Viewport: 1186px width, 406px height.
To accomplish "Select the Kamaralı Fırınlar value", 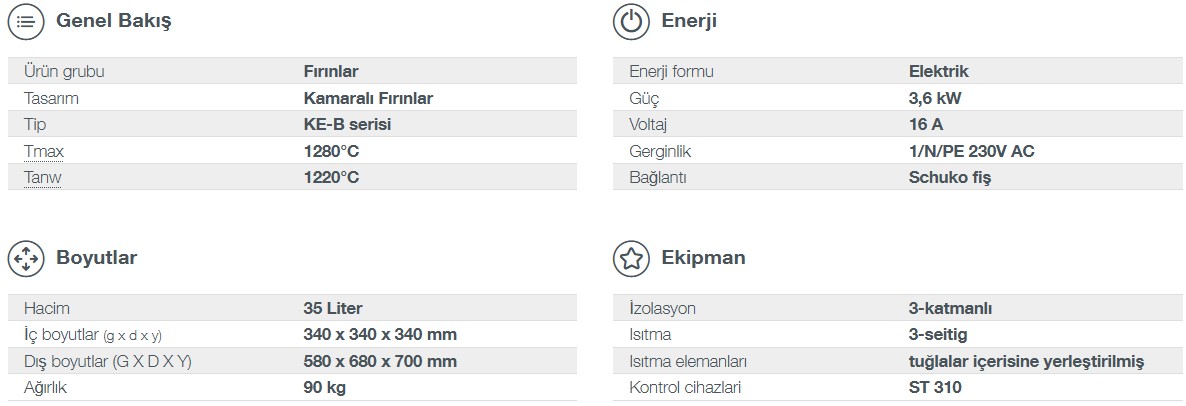I will pyautogui.click(x=368, y=98).
